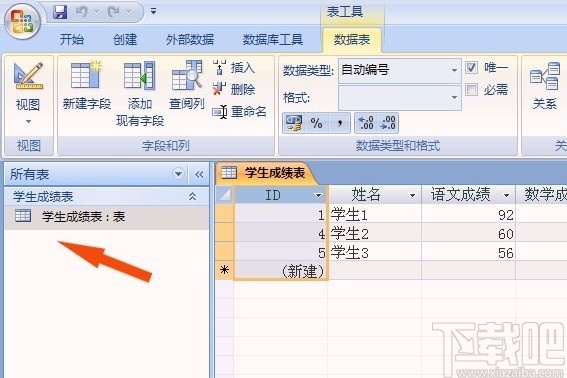The width and height of the screenshot is (567, 378).
Task: Apply comma number format button
Action: [339, 123]
